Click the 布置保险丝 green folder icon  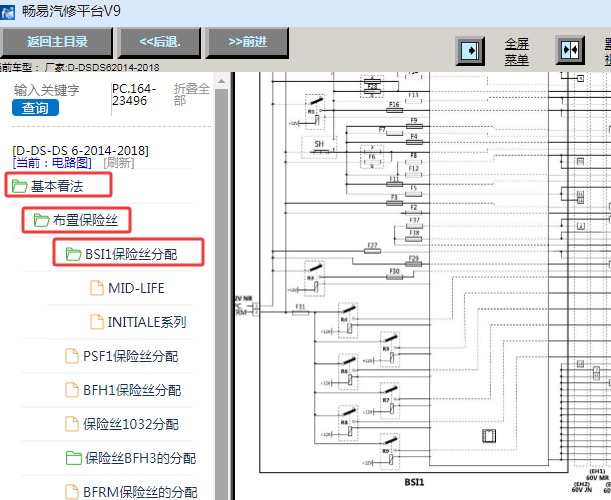click(41, 220)
